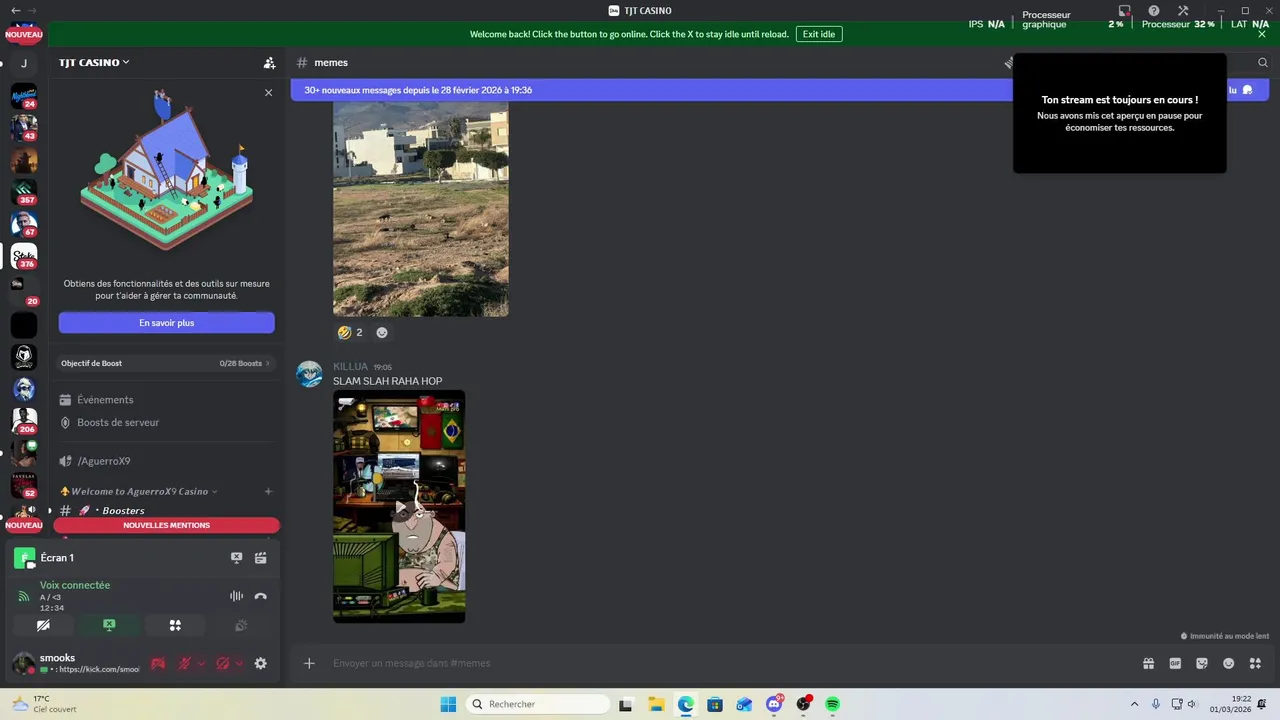The height and width of the screenshot is (720, 1280).
Task: Unmute the microphone in user panel
Action: [x=184, y=663]
